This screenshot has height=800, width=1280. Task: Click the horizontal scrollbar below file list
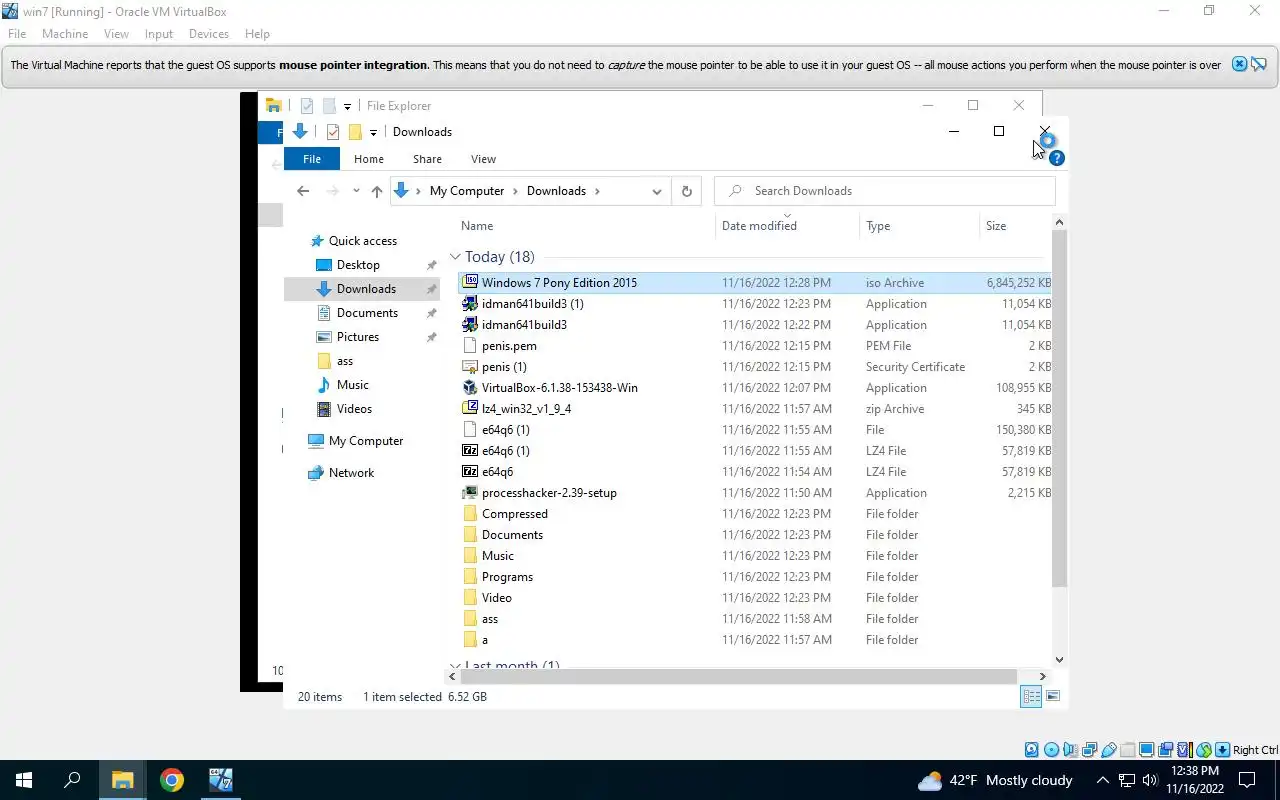pos(740,677)
